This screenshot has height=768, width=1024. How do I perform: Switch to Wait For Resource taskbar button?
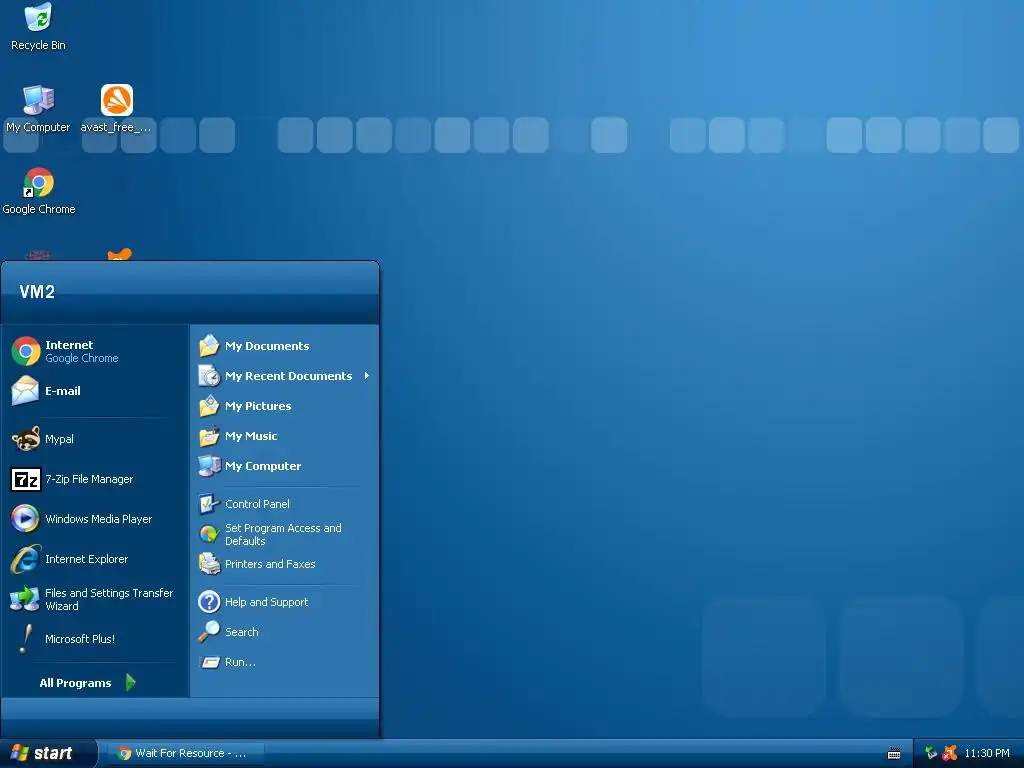coord(184,753)
